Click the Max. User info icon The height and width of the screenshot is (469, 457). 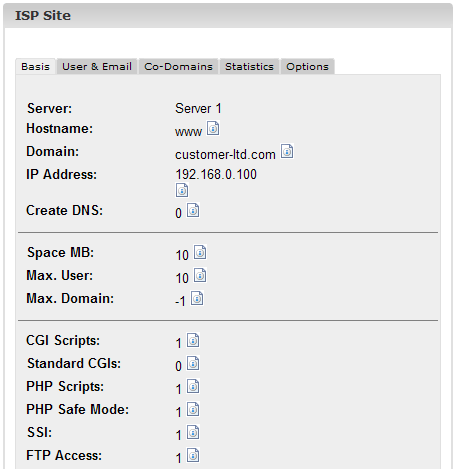[x=200, y=275]
